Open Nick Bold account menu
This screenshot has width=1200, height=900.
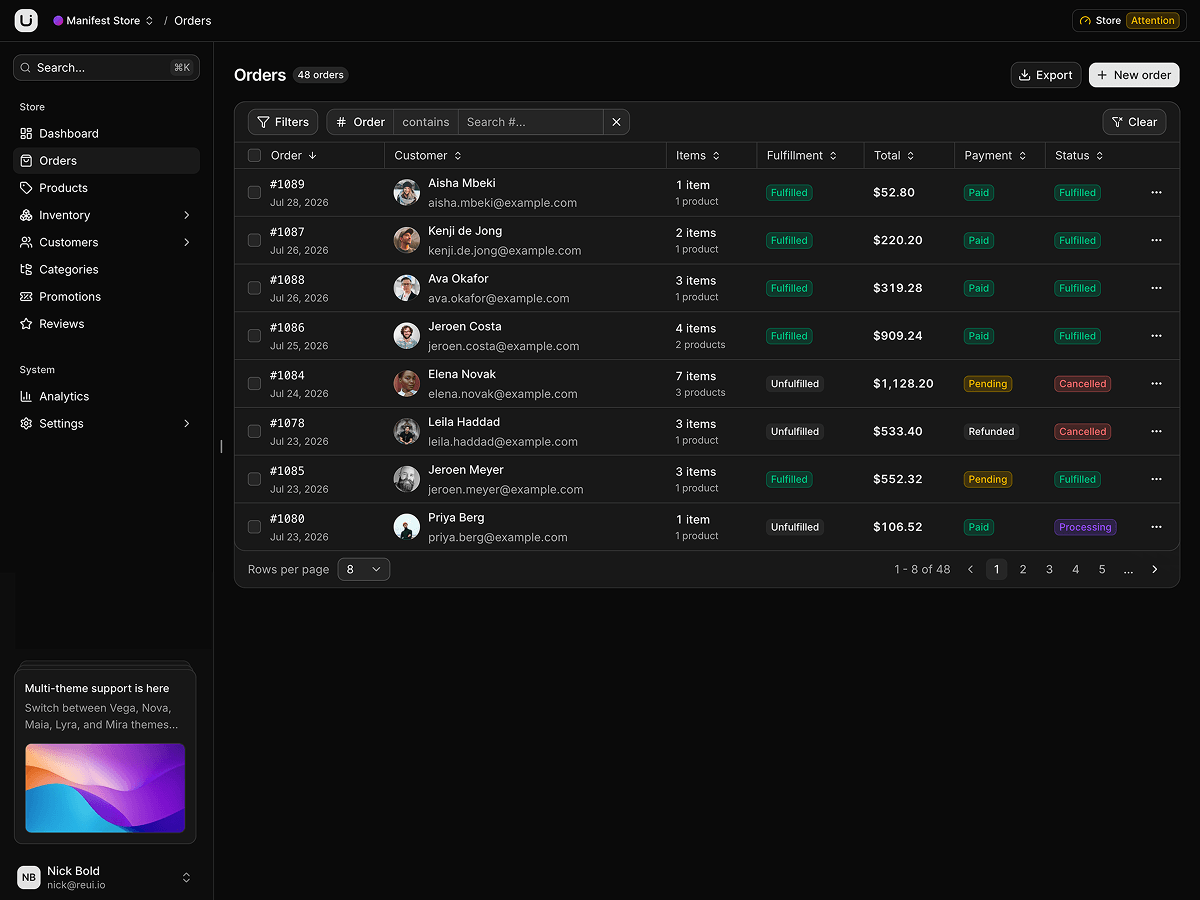click(x=106, y=877)
